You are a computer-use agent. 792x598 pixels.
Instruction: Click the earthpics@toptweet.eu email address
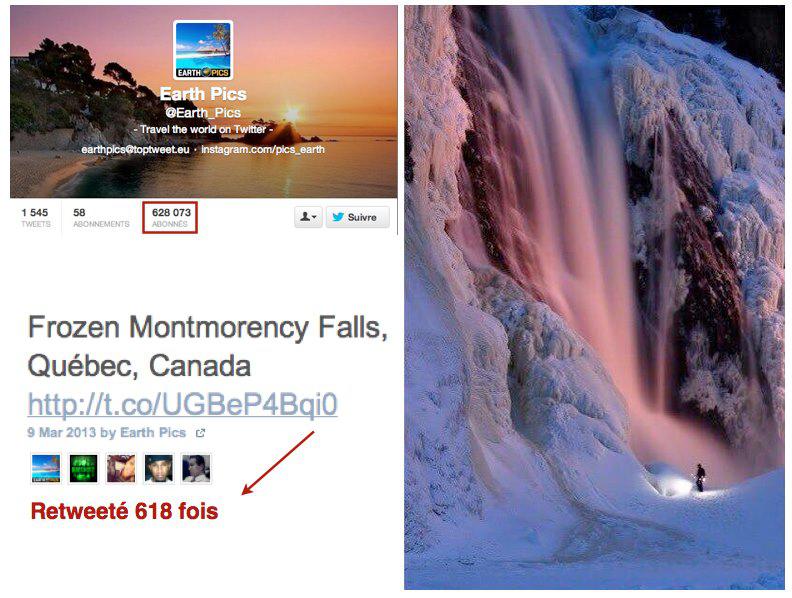[x=135, y=150]
